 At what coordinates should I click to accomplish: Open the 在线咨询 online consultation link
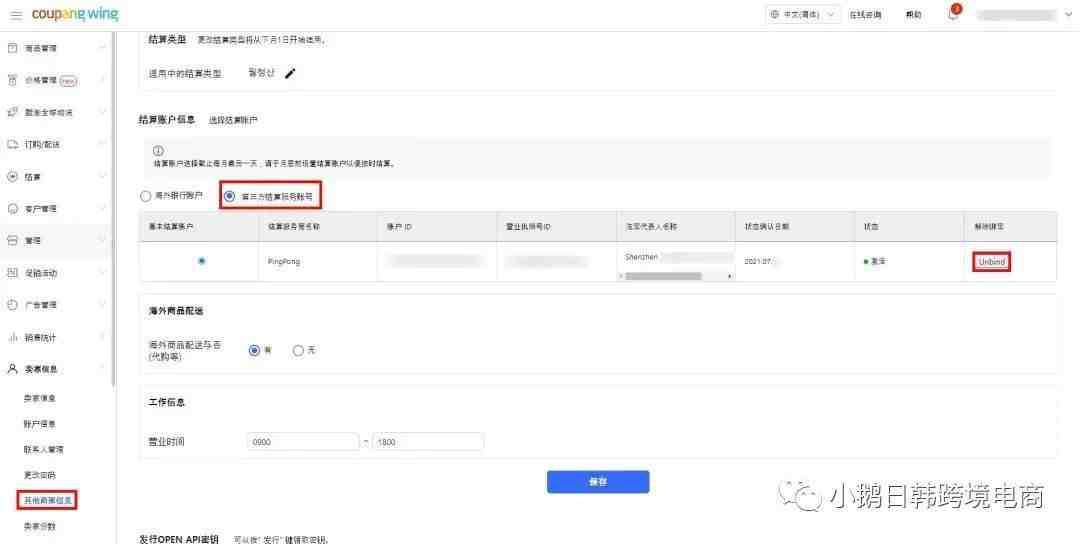(x=865, y=14)
